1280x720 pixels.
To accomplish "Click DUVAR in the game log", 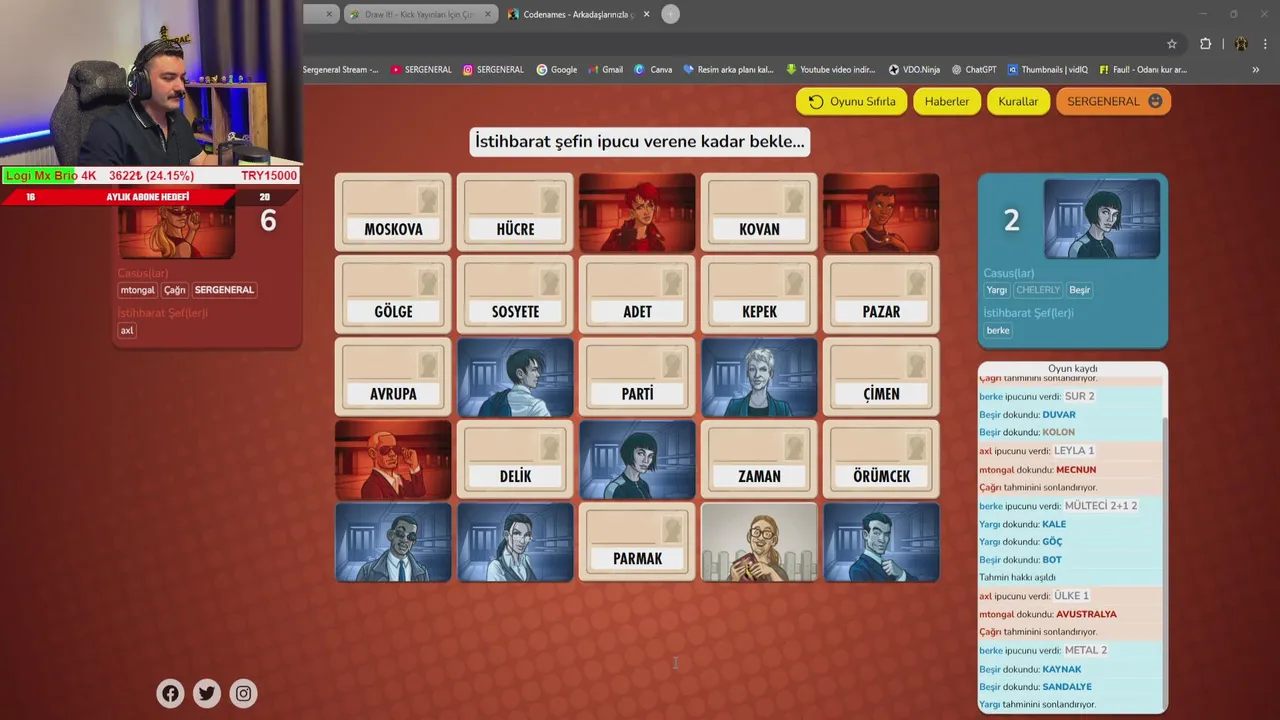I will click(x=1059, y=414).
